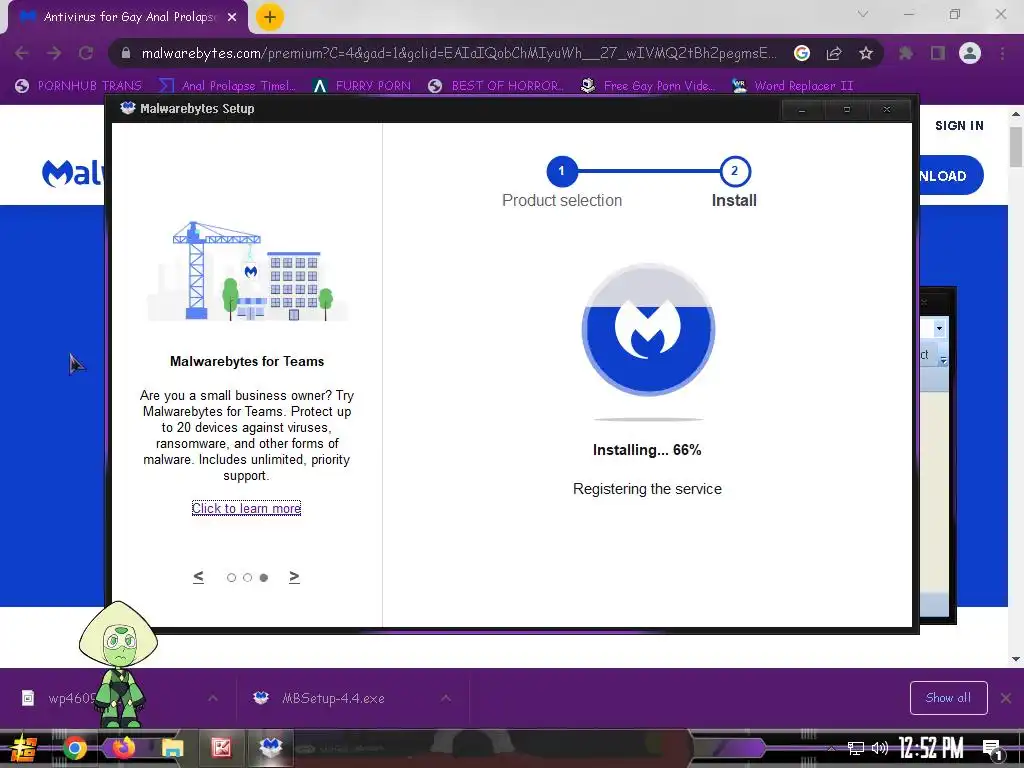Click the padlock site info icon

pos(125,53)
